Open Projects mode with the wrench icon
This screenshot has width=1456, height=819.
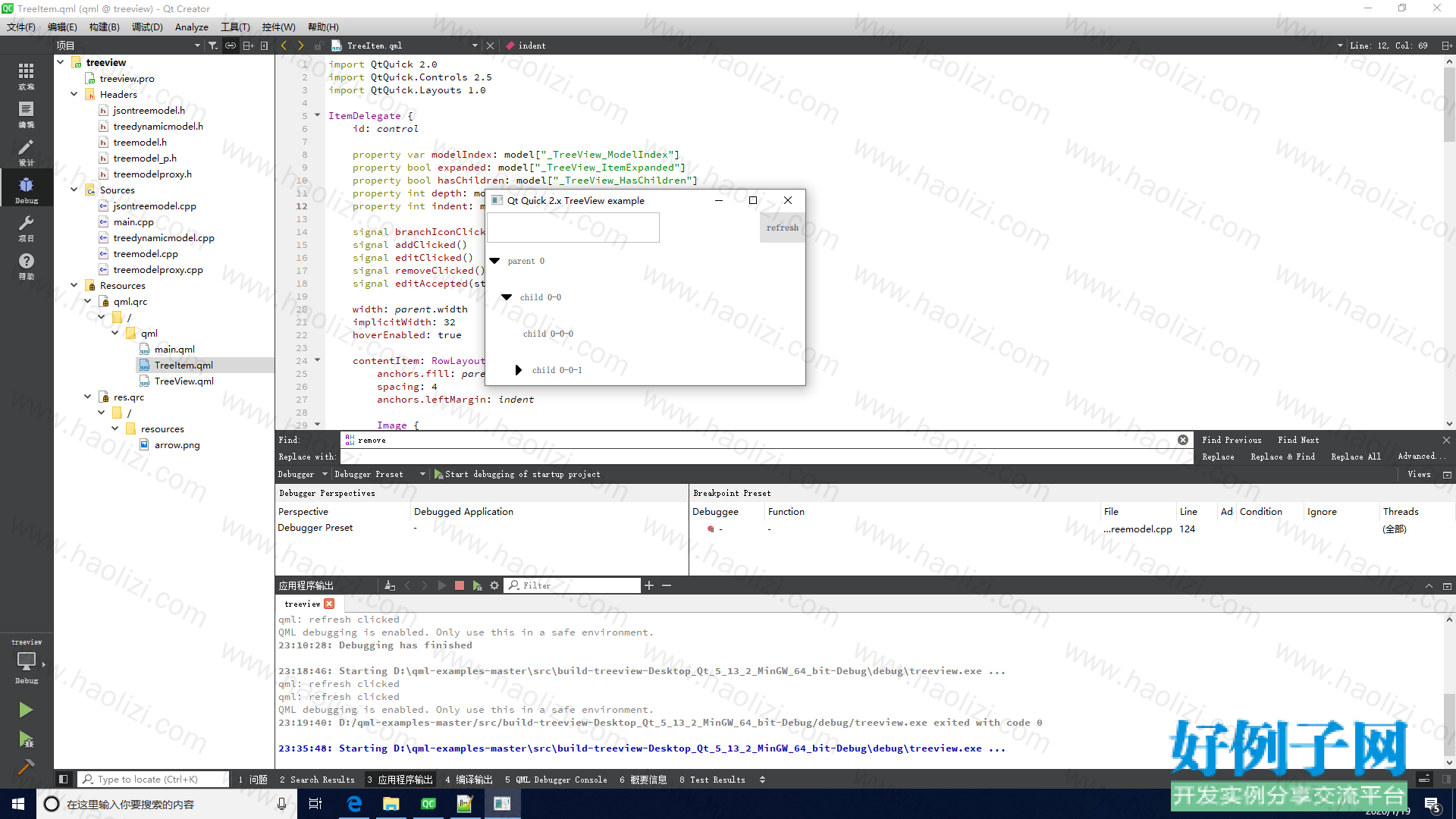click(x=27, y=227)
